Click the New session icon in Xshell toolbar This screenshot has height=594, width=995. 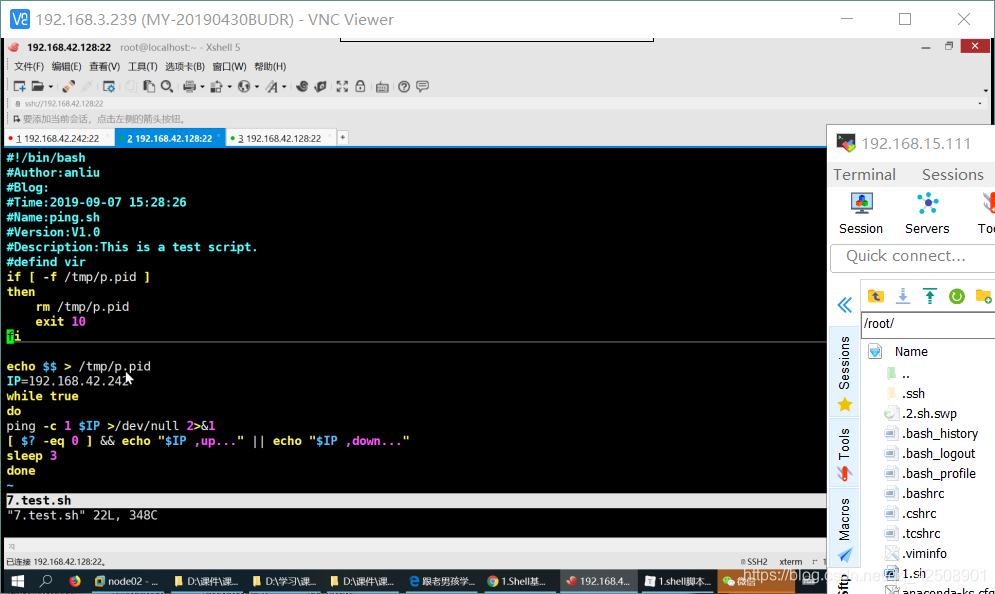(19, 86)
